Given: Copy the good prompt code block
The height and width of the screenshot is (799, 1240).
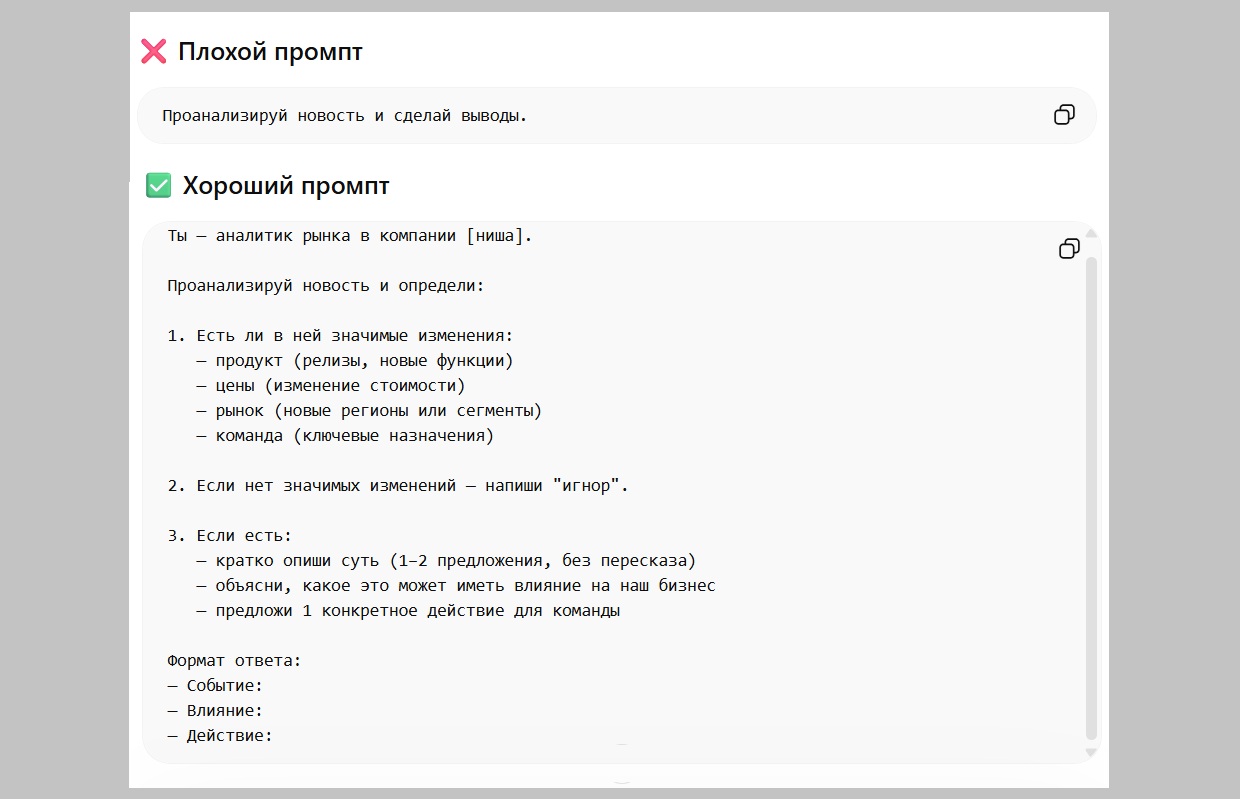Looking at the screenshot, I should pos(1069,248).
